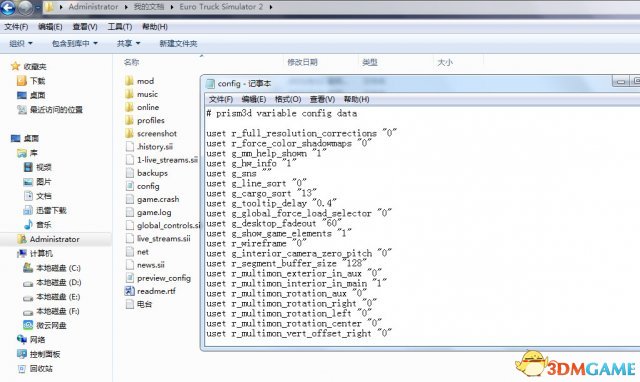The width and height of the screenshot is (640, 382).
Task: Click Notepad icon in config title bar
Action: pyautogui.click(x=210, y=84)
